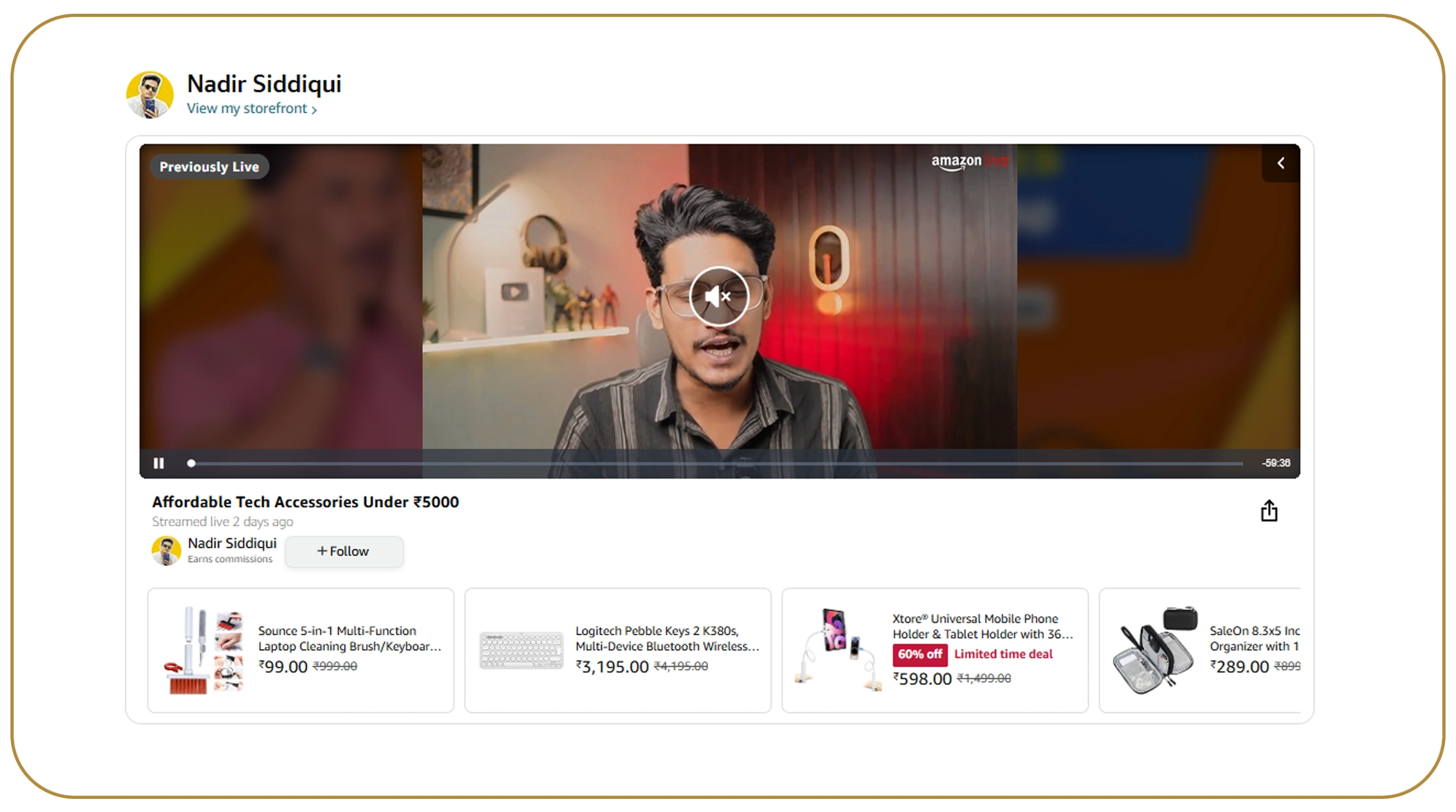Screen dimensions: 1456x812
Task: Expand the Previously Live badge
Action: [208, 166]
